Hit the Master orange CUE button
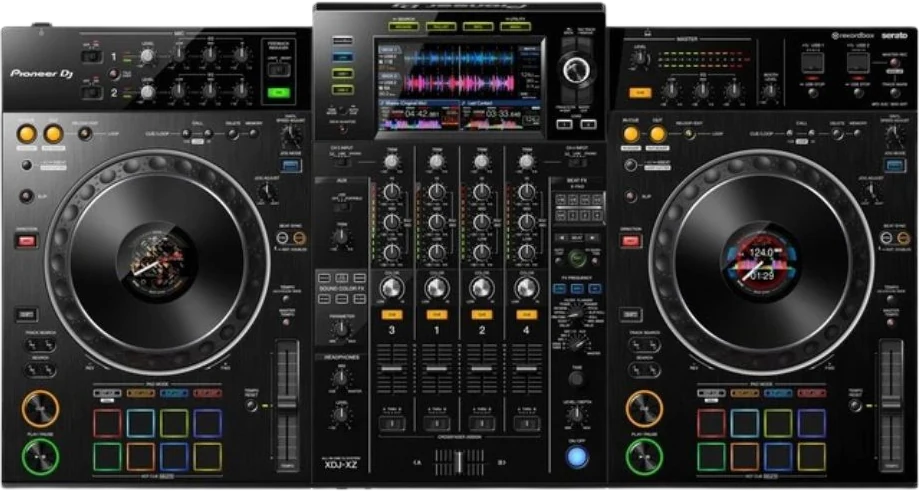Image resolution: width=919 pixels, height=491 pixels. (x=641, y=93)
